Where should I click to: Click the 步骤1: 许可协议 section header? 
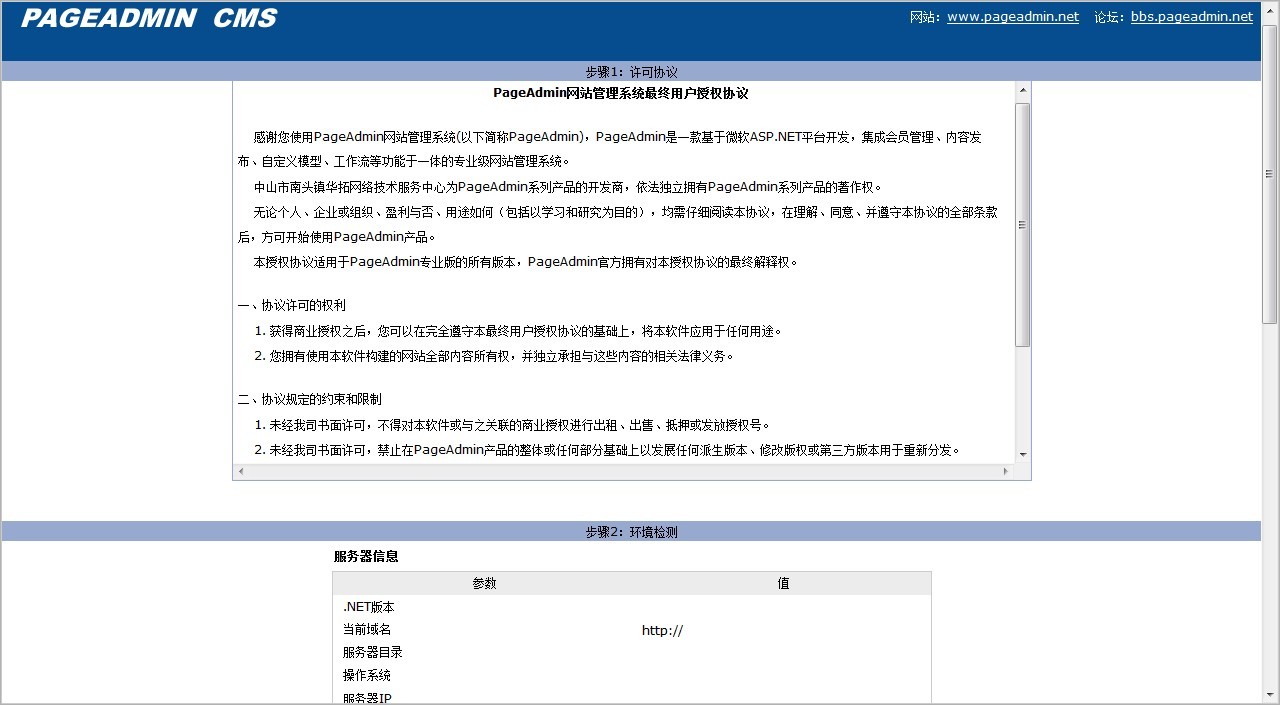click(631, 72)
